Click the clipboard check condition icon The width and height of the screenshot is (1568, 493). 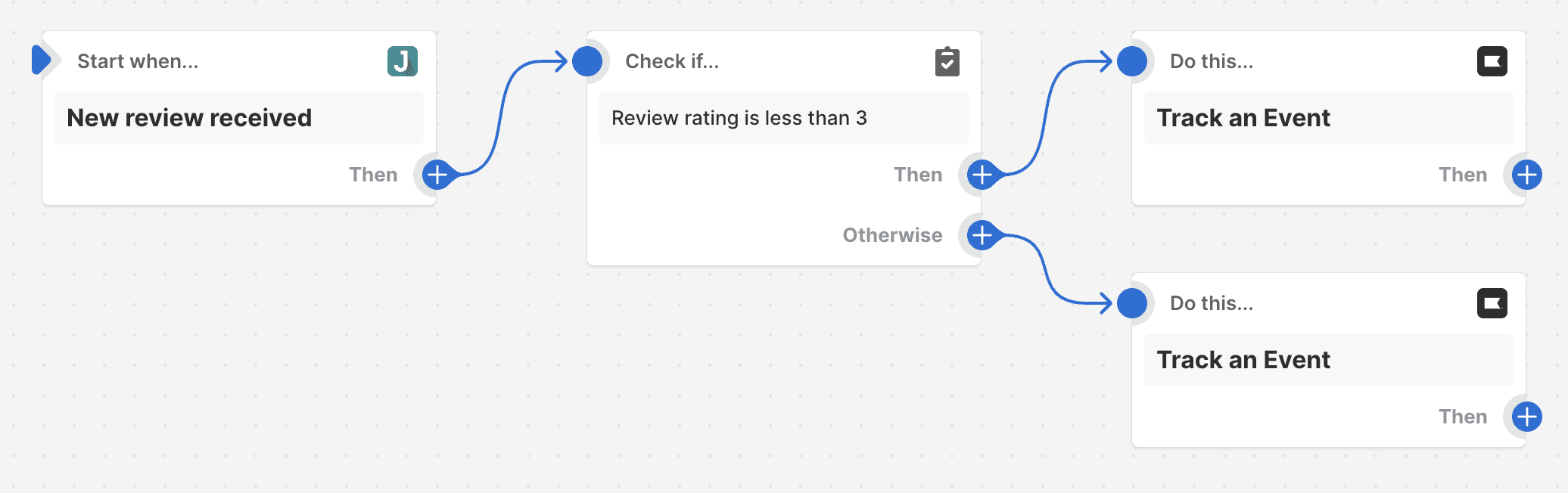click(947, 61)
